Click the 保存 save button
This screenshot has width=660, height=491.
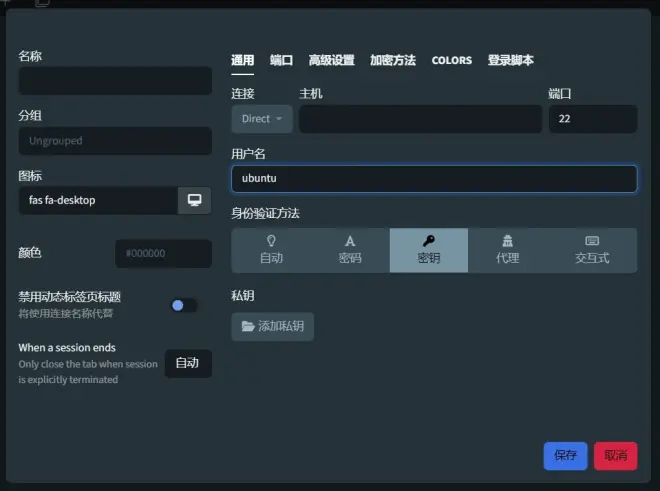point(565,455)
